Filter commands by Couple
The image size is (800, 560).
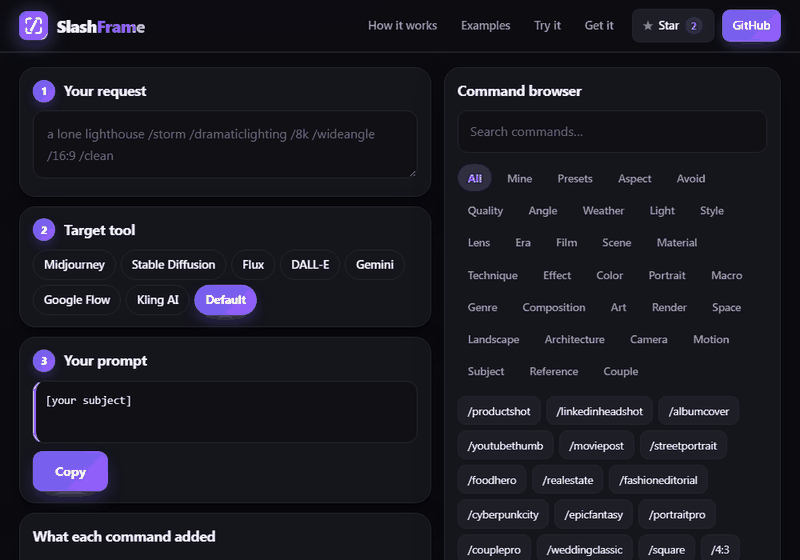[620, 372]
